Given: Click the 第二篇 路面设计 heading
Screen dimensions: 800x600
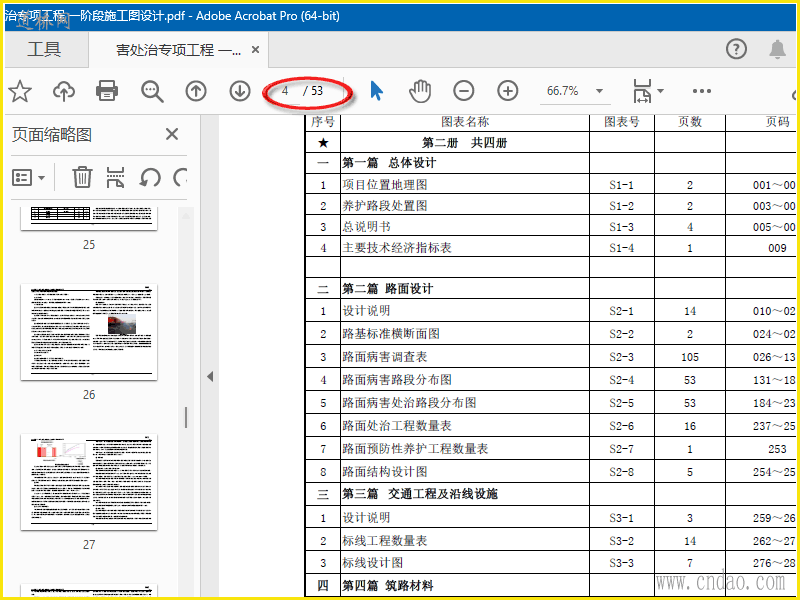Looking at the screenshot, I should pos(388,289).
